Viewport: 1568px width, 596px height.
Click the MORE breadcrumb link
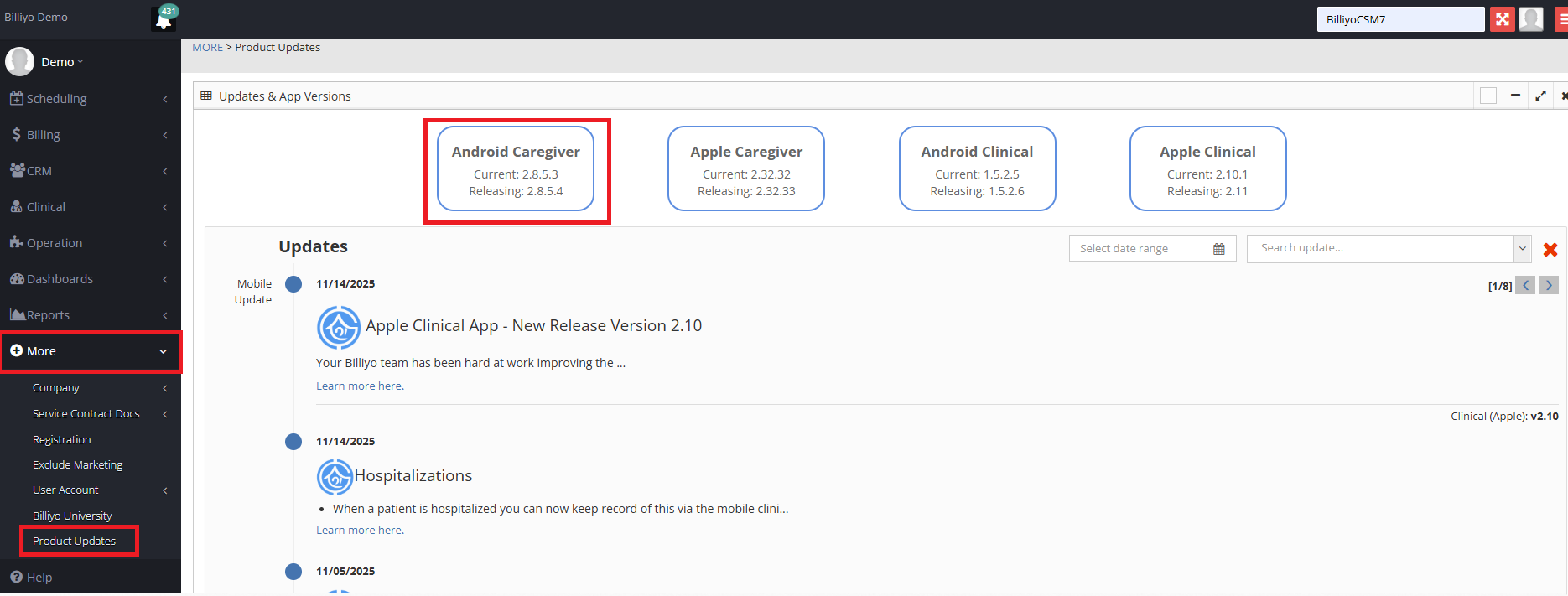[x=207, y=48]
